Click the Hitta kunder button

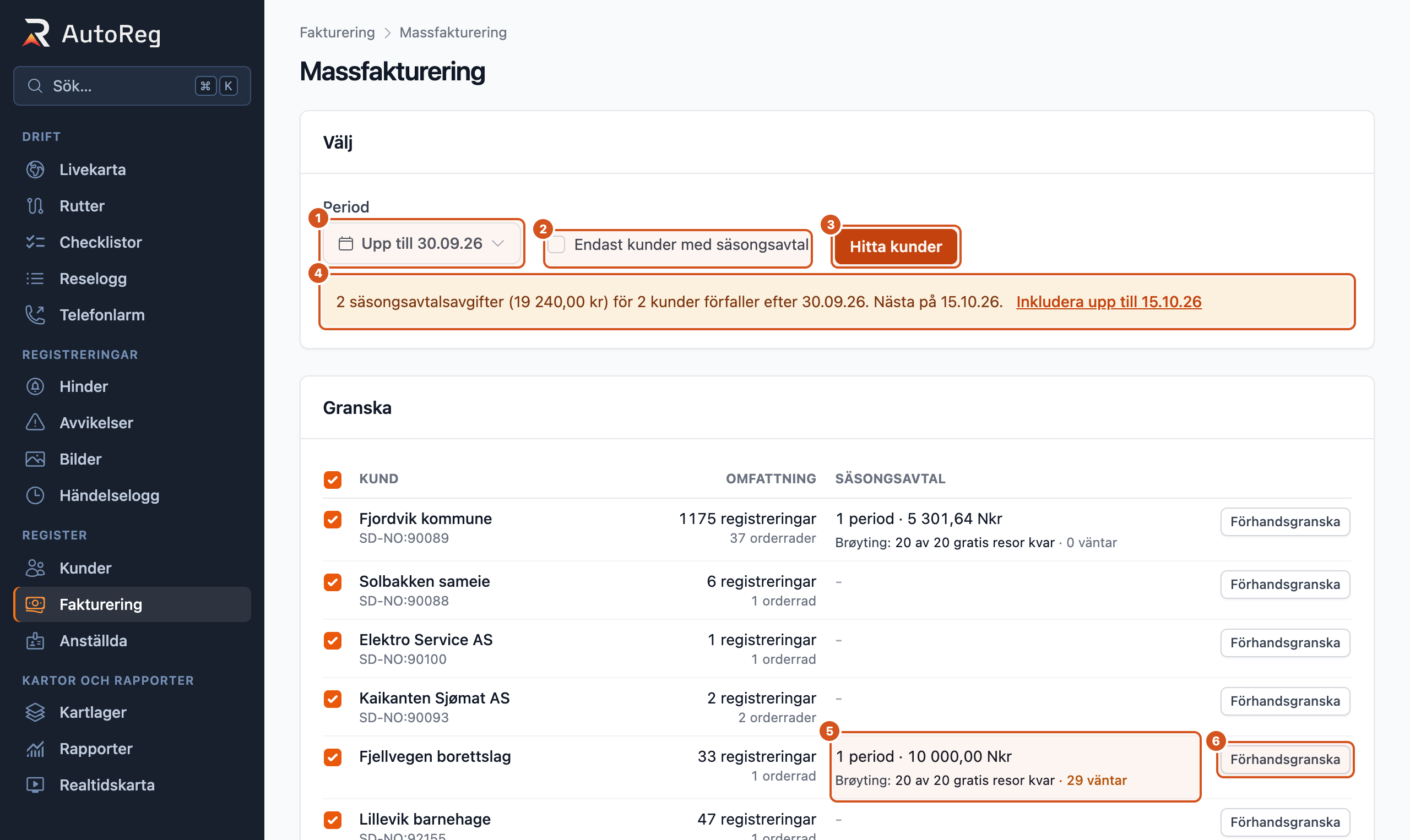pos(896,246)
